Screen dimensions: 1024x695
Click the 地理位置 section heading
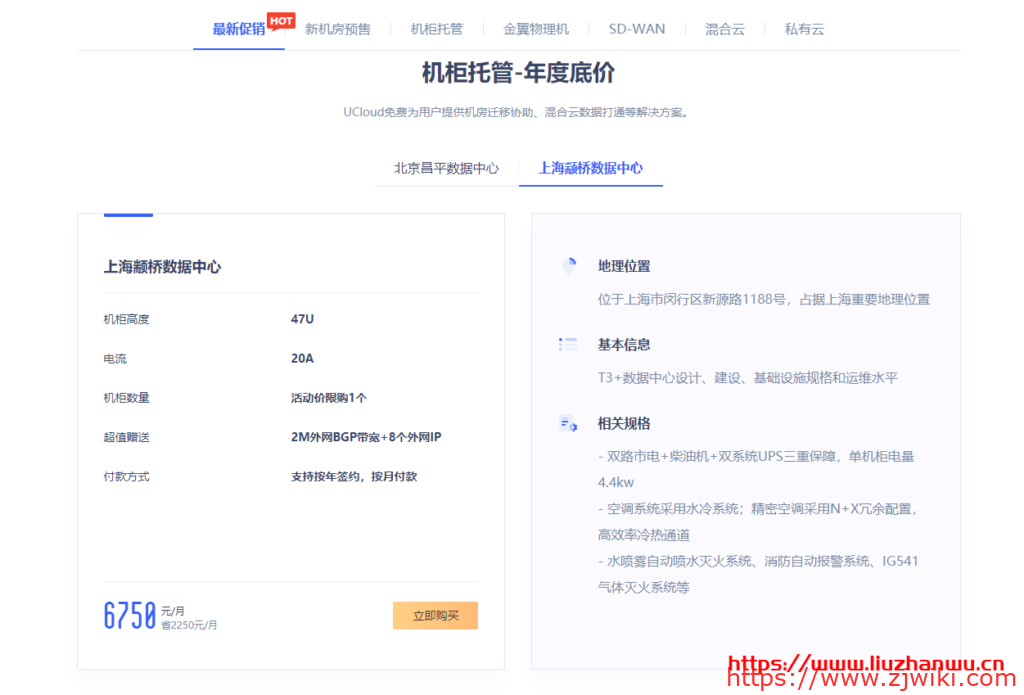point(624,266)
